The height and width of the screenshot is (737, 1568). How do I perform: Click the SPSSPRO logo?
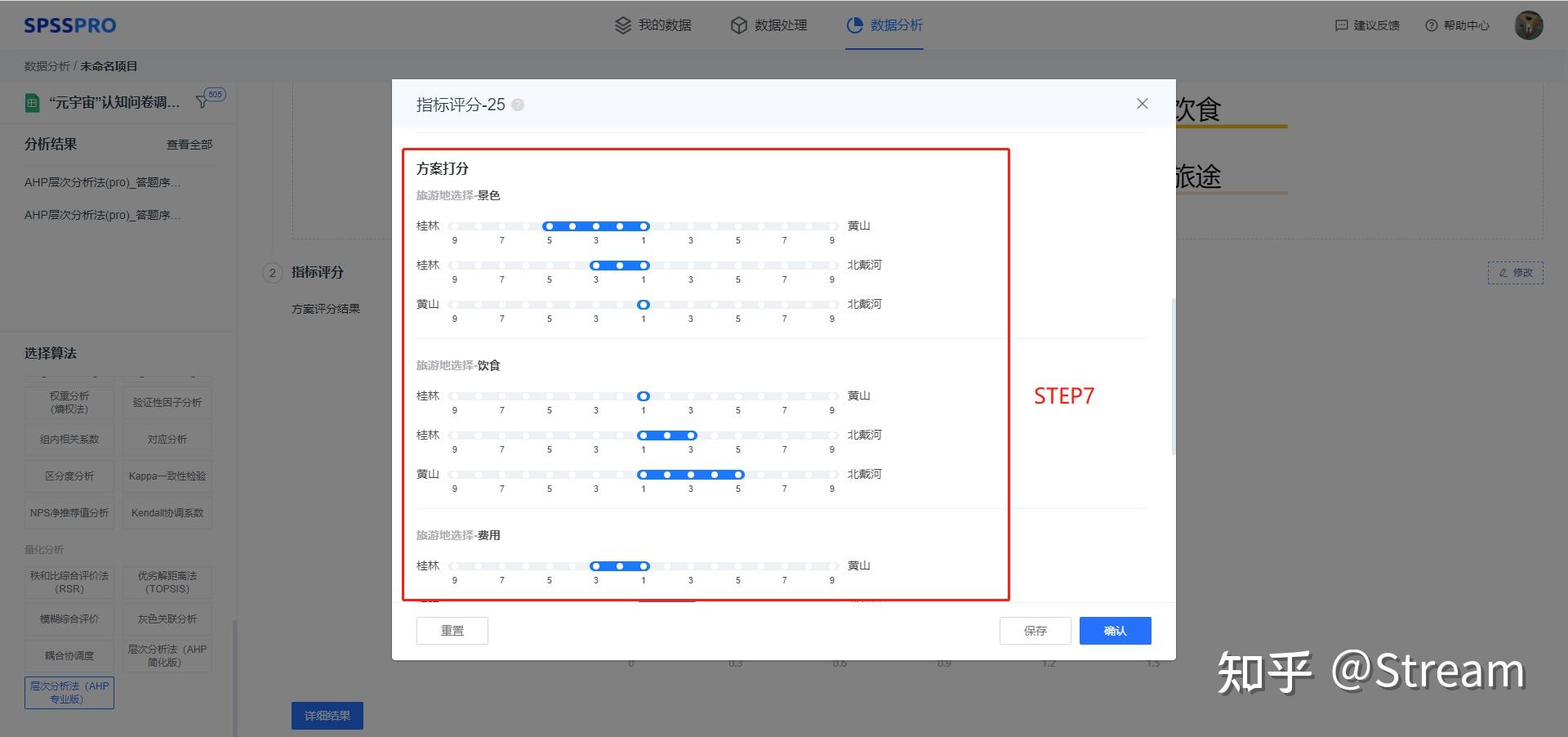tap(70, 25)
